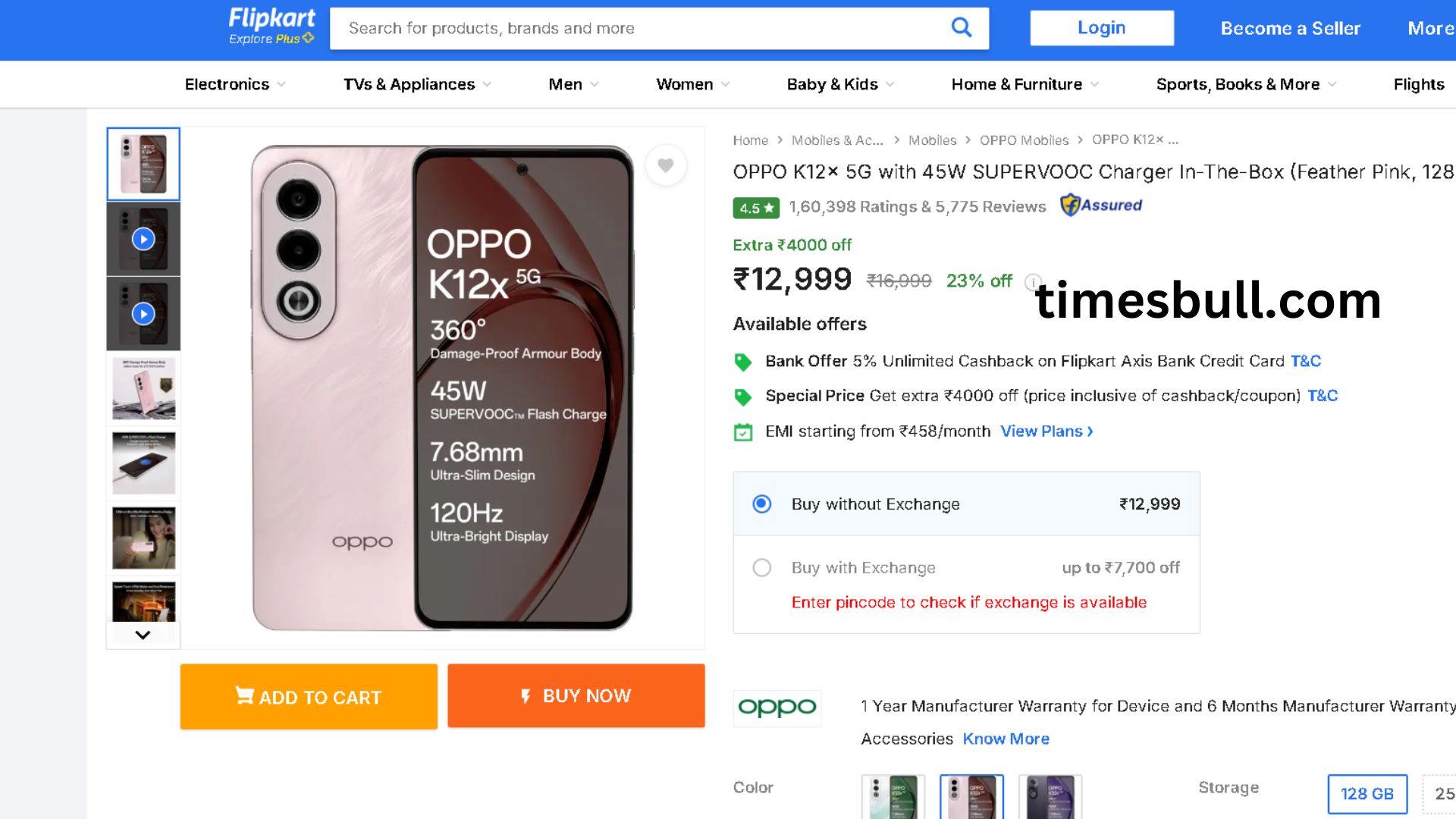Click the Flipkart Assured badge
The image size is (1456, 819).
[1101, 206]
